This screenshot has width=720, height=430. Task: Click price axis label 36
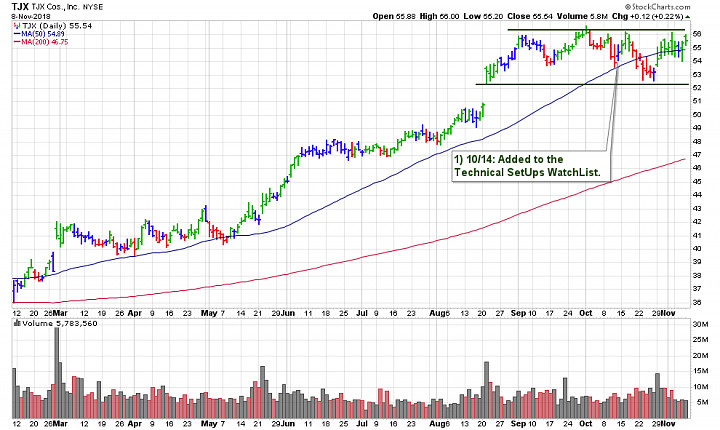point(697,302)
